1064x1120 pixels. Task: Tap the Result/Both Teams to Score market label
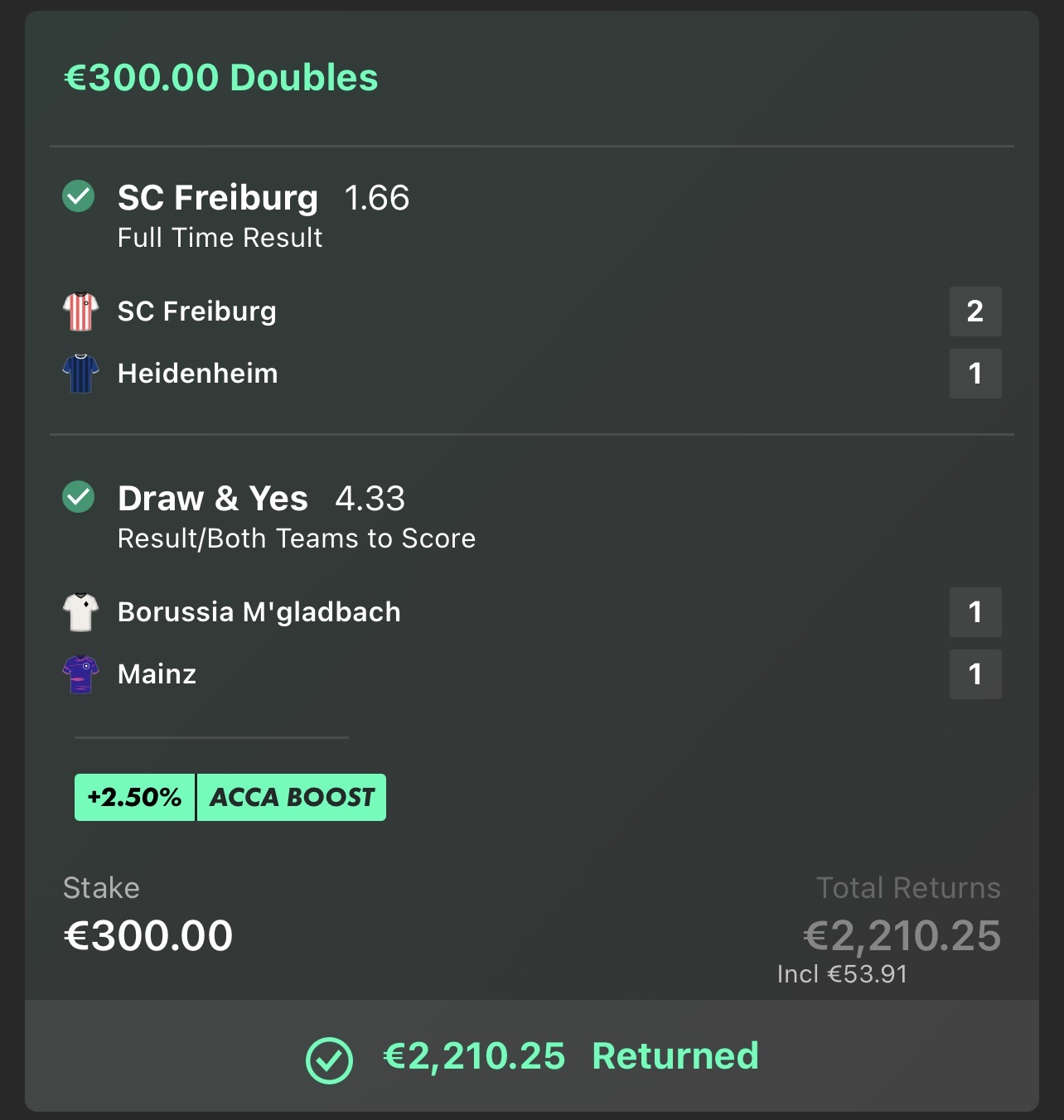click(x=296, y=538)
